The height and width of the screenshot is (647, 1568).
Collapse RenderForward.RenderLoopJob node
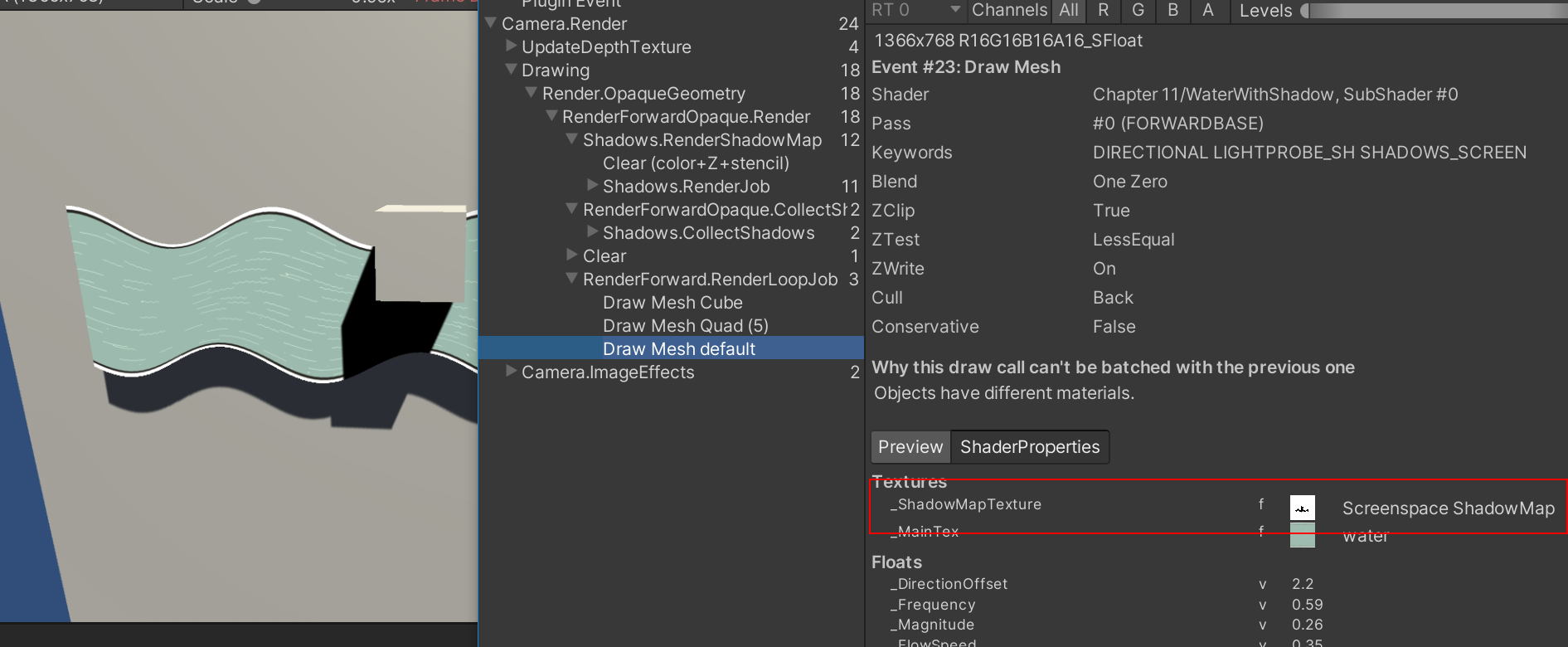tap(571, 278)
